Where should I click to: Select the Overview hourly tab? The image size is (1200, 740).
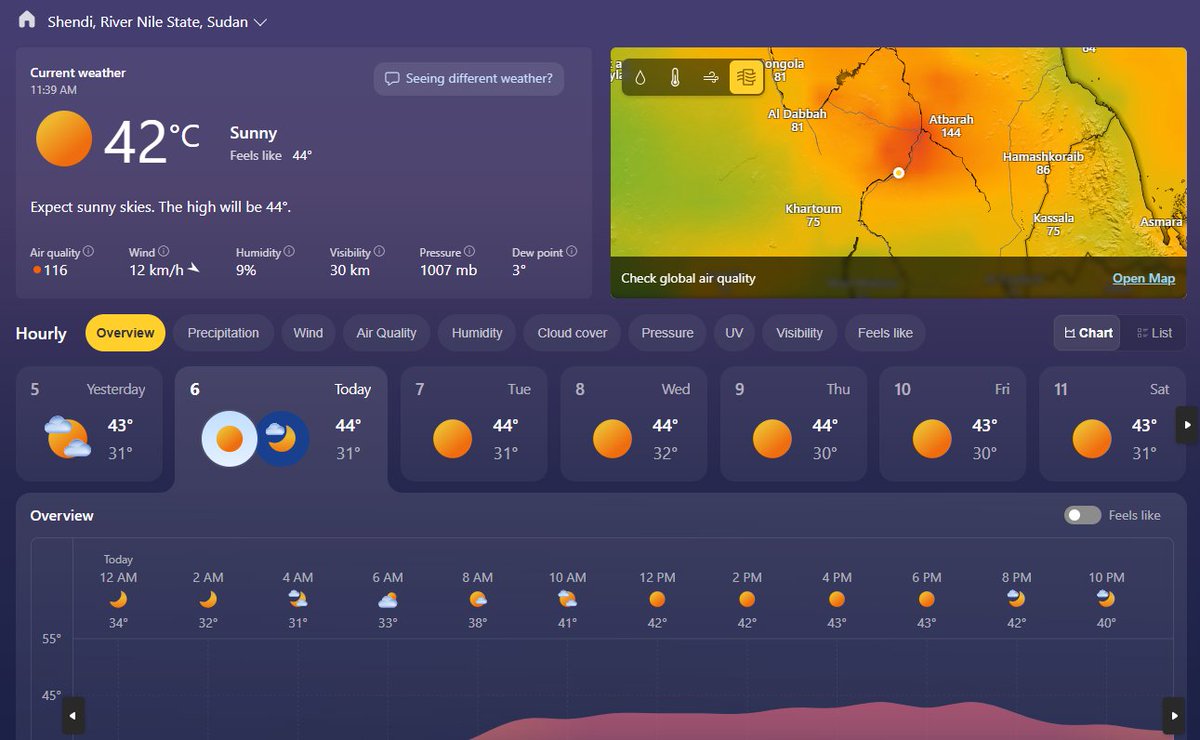[x=126, y=333]
